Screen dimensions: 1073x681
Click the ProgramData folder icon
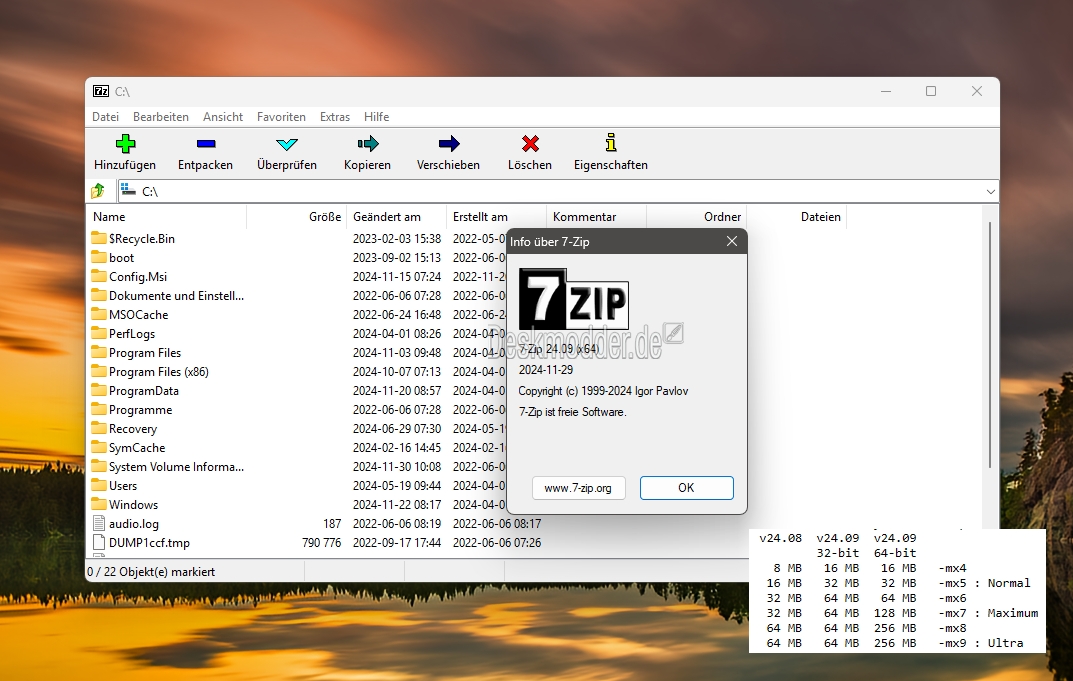click(x=99, y=390)
